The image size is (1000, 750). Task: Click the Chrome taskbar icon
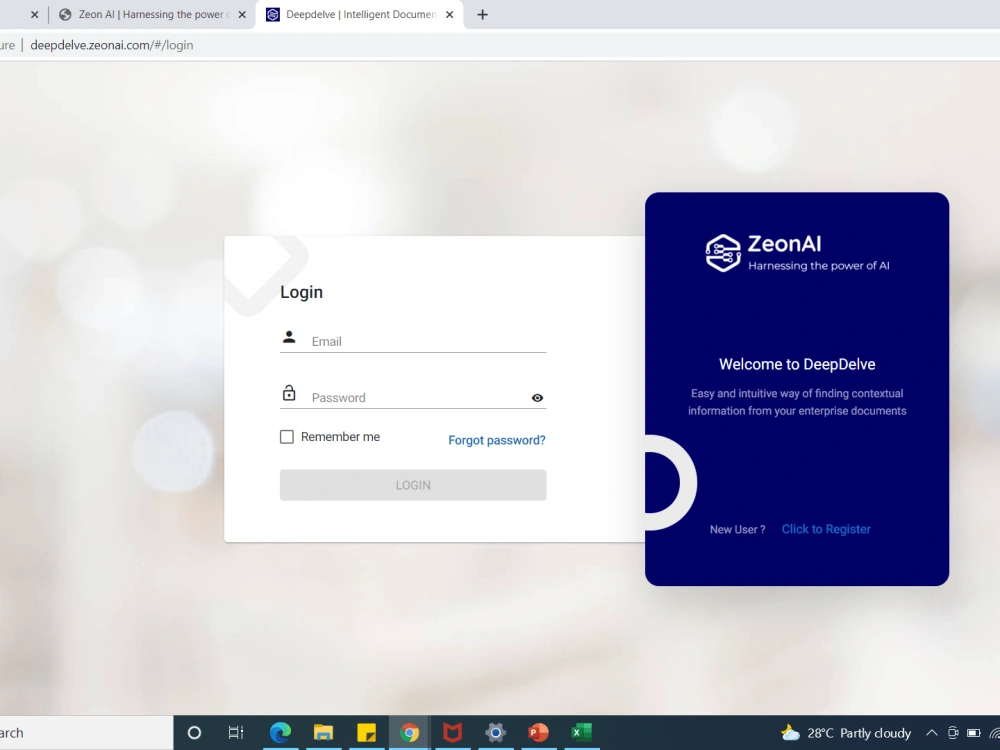pos(409,733)
